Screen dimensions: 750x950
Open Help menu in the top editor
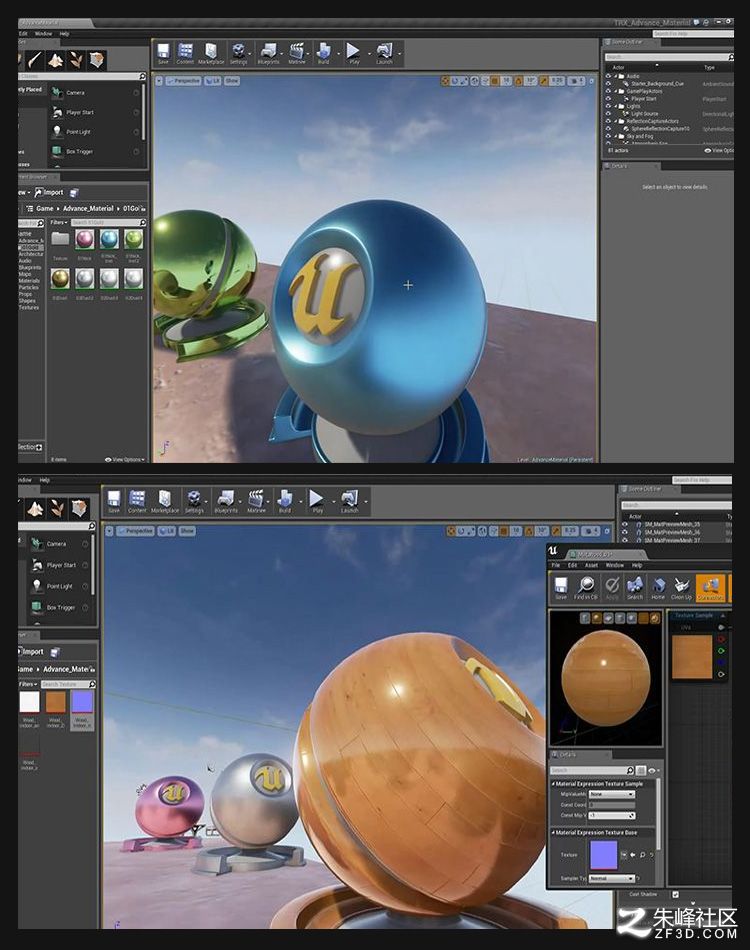pos(64,34)
